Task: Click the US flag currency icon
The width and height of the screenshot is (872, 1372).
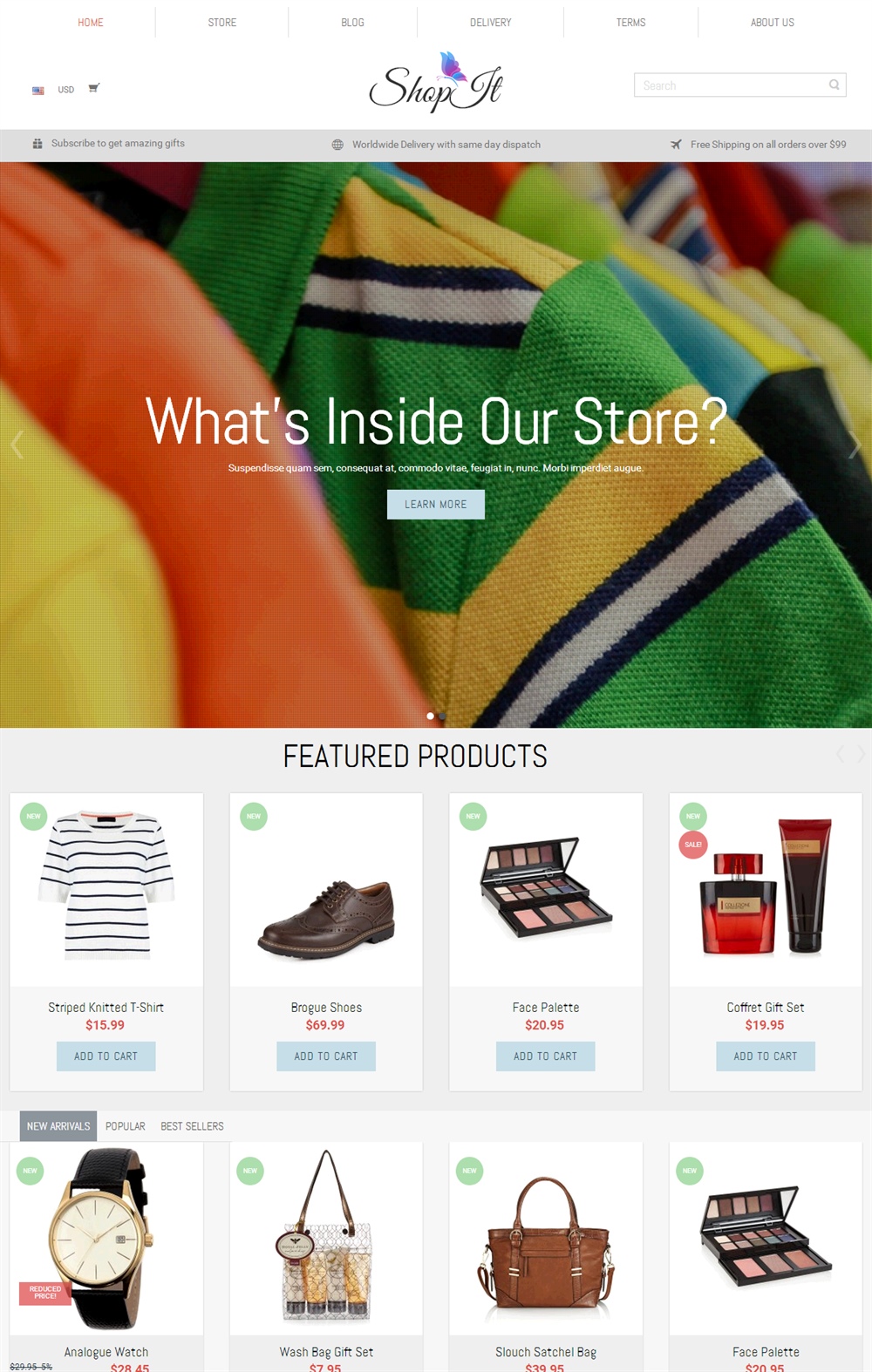Action: click(38, 90)
